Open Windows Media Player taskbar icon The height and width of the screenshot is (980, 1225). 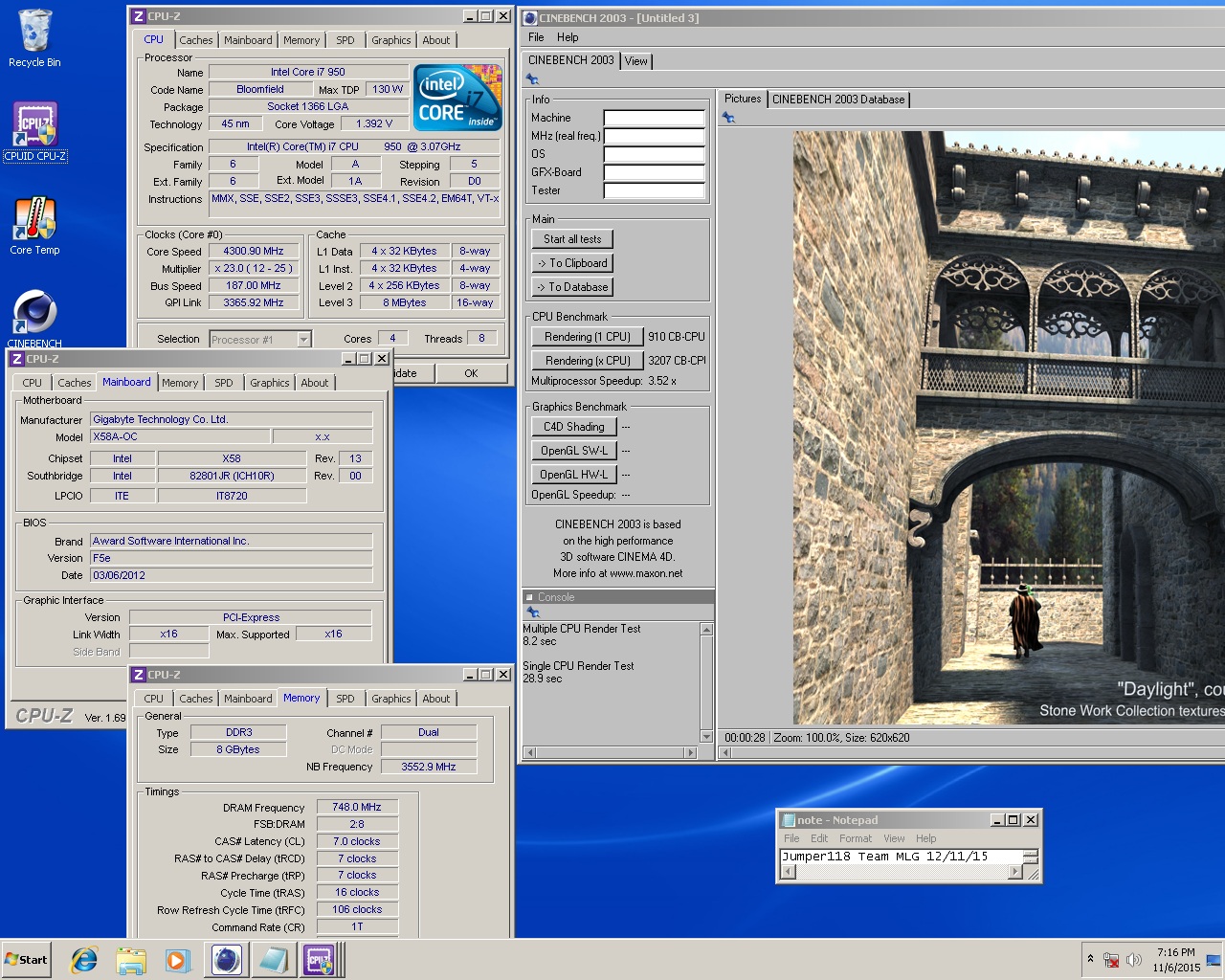pos(177,960)
